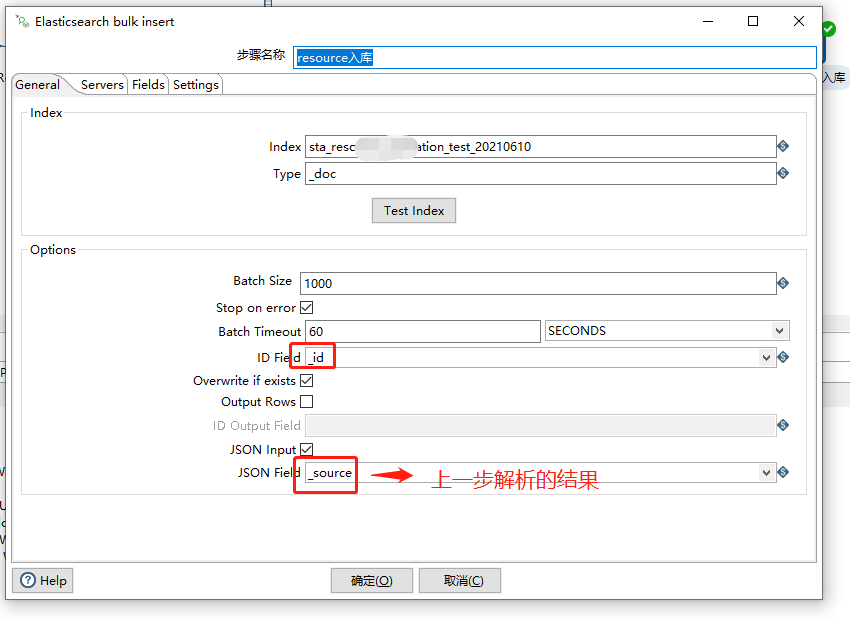The width and height of the screenshot is (850, 625).
Task: Minimize the Elasticsearch bulk insert dialog
Action: 708,21
